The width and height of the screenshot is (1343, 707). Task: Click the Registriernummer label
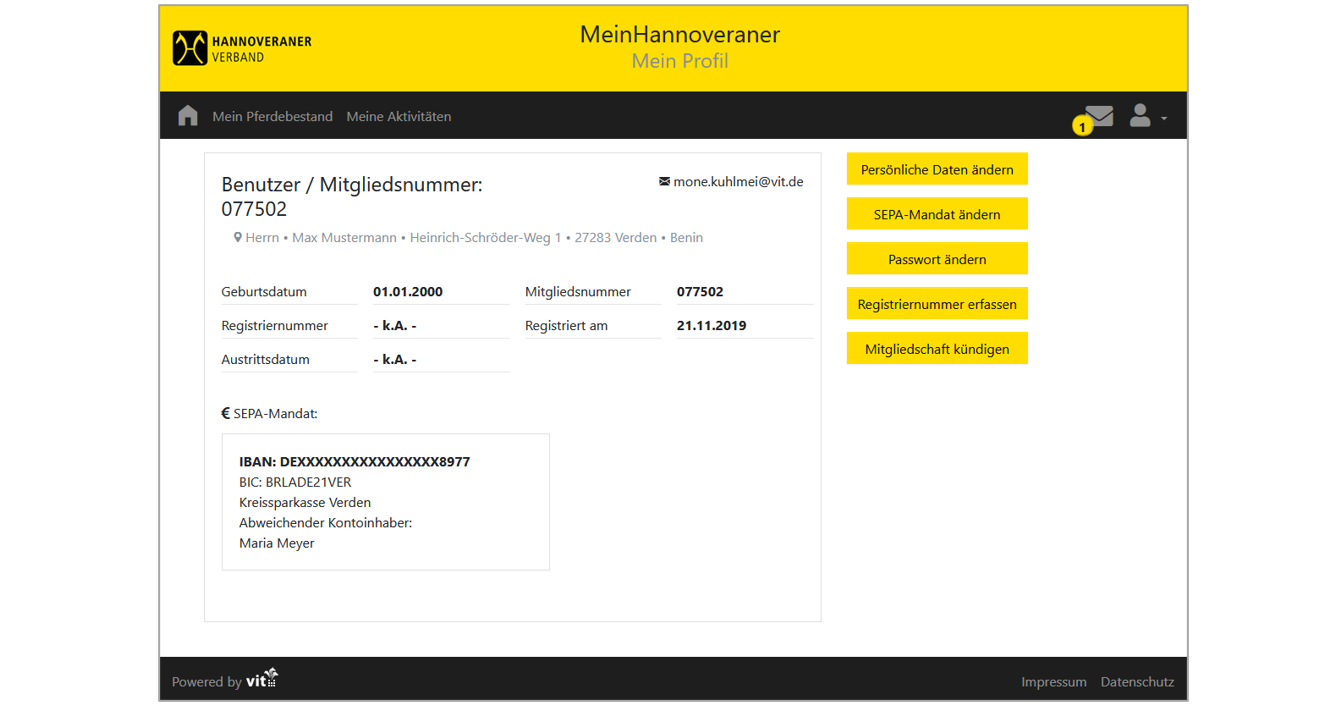(275, 325)
